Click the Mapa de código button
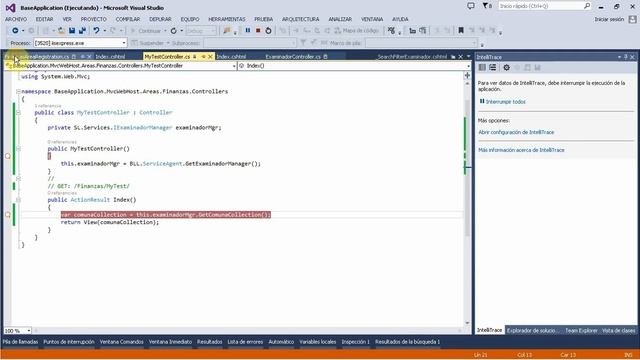The height and width of the screenshot is (360, 640). point(357,31)
